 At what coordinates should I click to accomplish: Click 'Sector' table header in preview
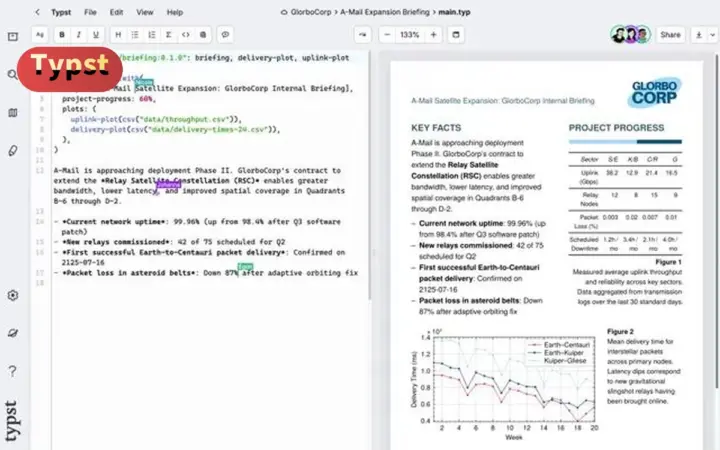click(x=589, y=159)
